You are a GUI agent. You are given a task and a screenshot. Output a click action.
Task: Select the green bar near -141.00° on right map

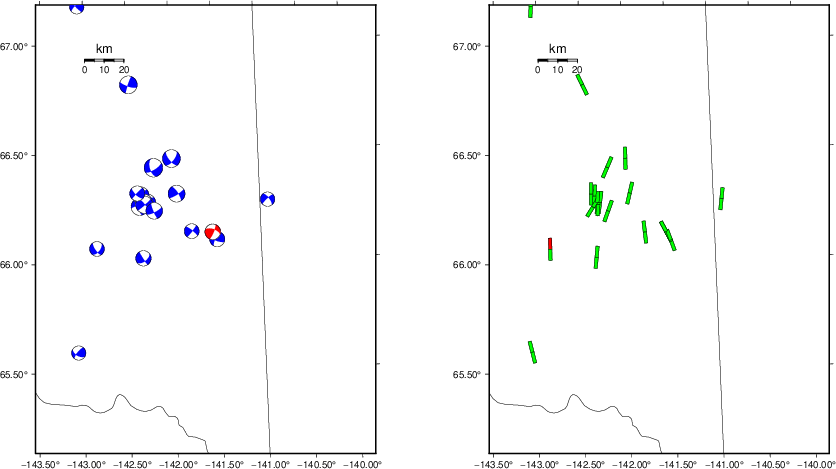(721, 198)
